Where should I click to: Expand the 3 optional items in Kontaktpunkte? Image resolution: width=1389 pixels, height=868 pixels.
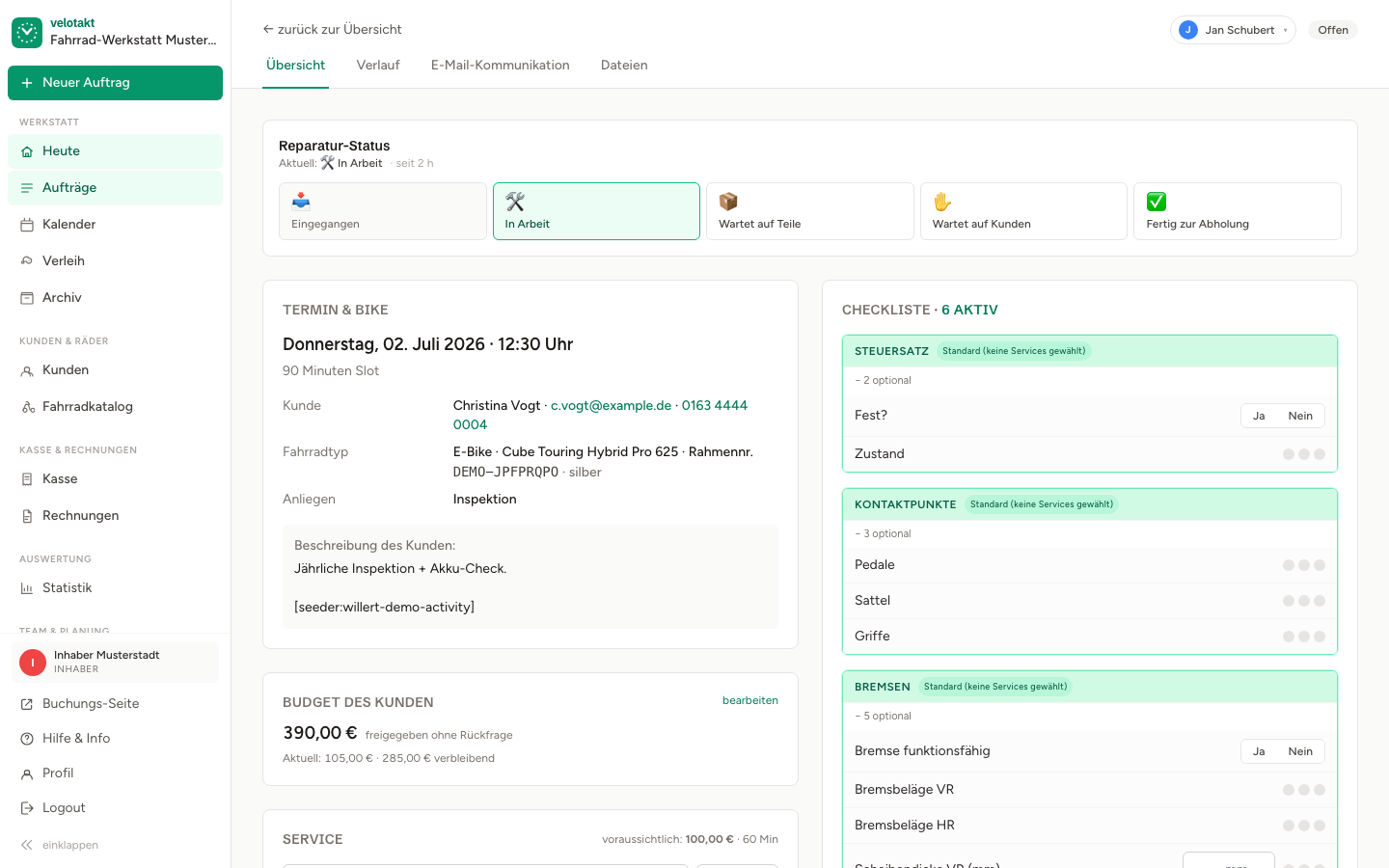click(883, 533)
